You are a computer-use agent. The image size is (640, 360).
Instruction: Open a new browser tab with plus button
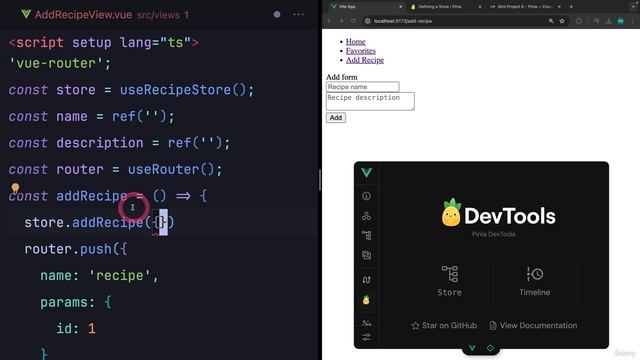coord(571,7)
